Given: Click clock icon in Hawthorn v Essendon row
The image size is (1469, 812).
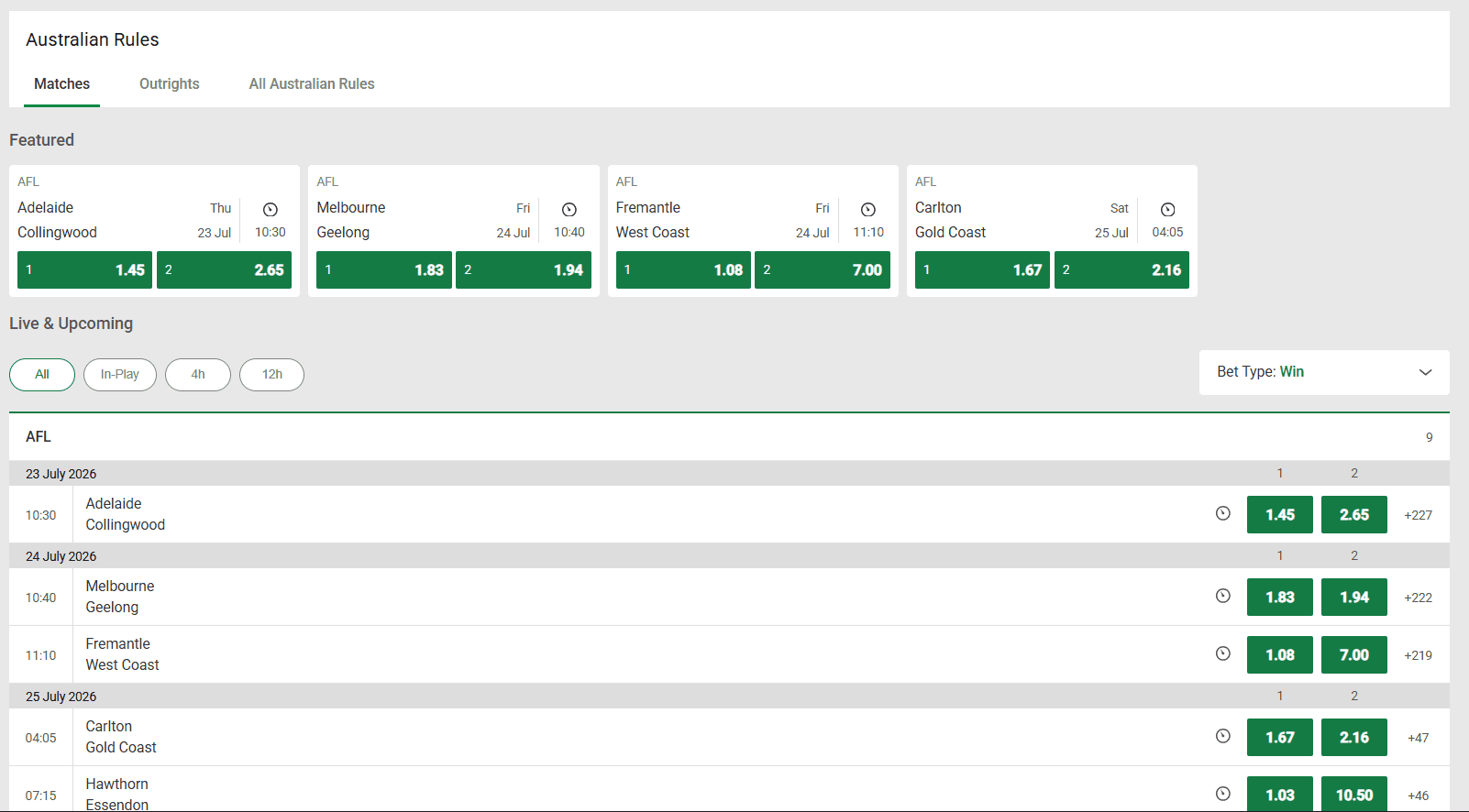Looking at the screenshot, I should click(x=1223, y=794).
